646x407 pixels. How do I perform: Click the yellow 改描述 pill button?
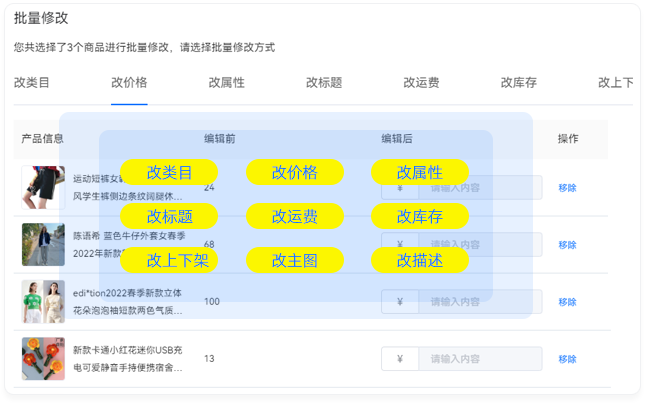point(420,260)
